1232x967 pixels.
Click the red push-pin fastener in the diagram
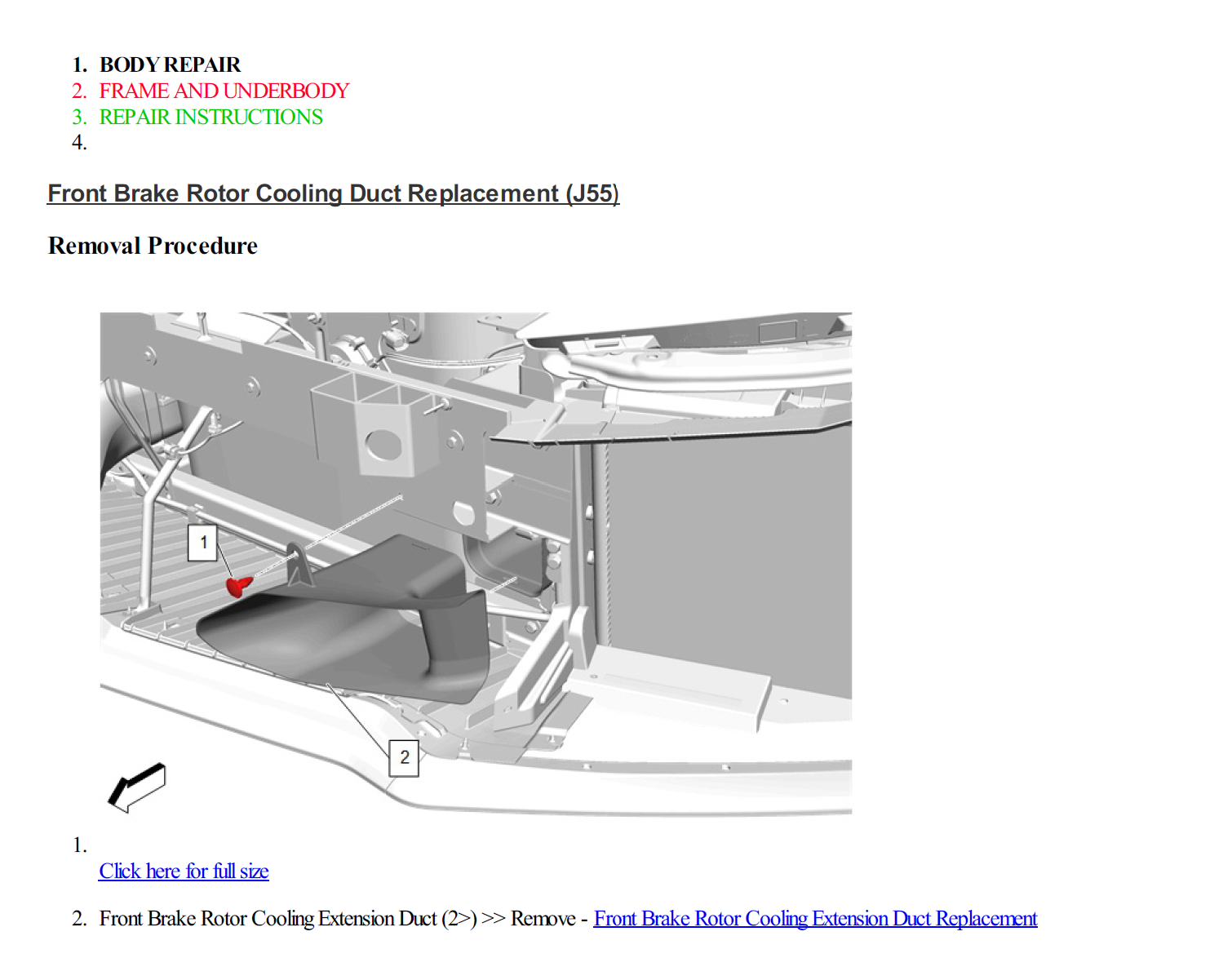coord(239,588)
